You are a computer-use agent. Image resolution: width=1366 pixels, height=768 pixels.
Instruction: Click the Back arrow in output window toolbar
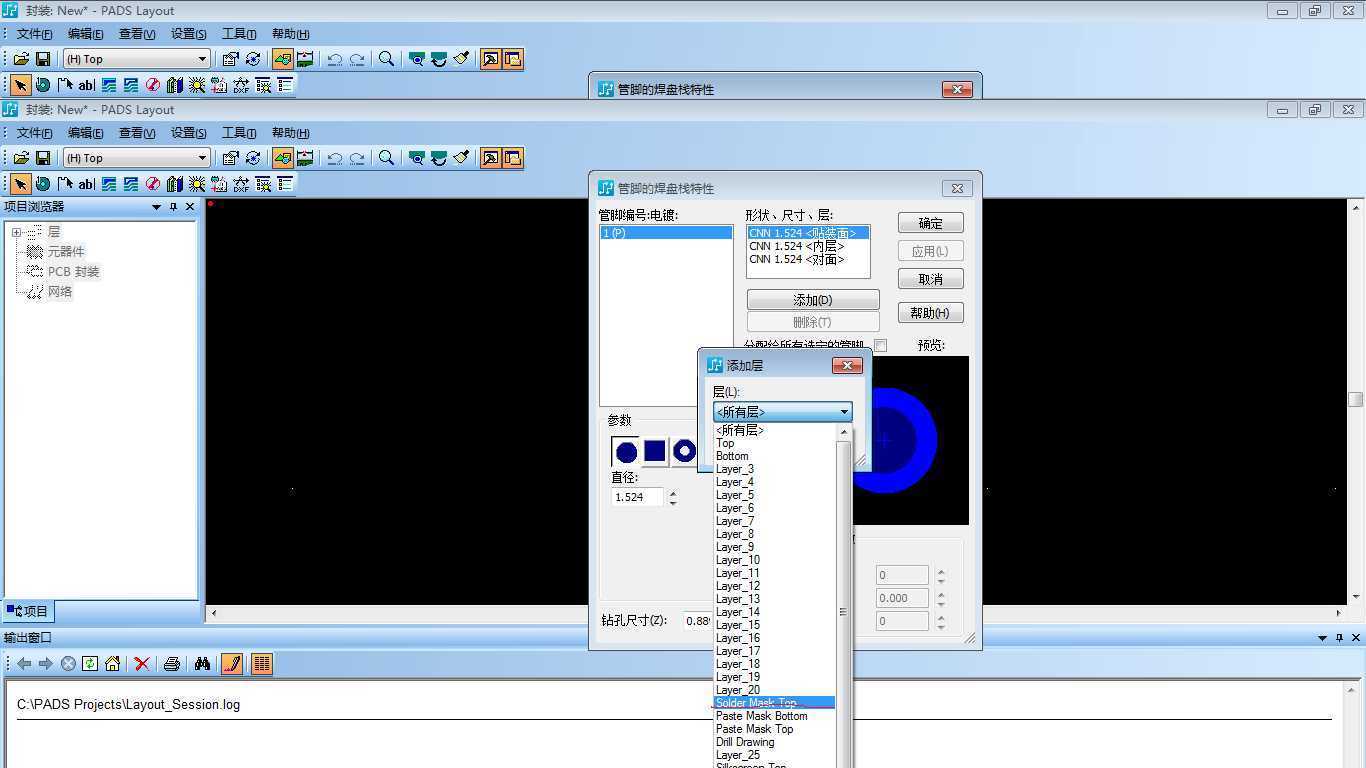(24, 664)
